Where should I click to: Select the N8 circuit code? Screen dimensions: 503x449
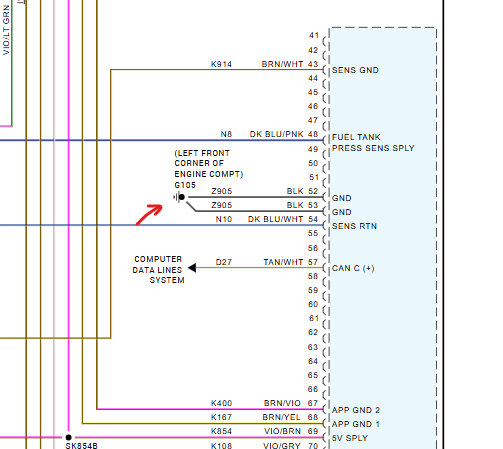tap(226, 134)
